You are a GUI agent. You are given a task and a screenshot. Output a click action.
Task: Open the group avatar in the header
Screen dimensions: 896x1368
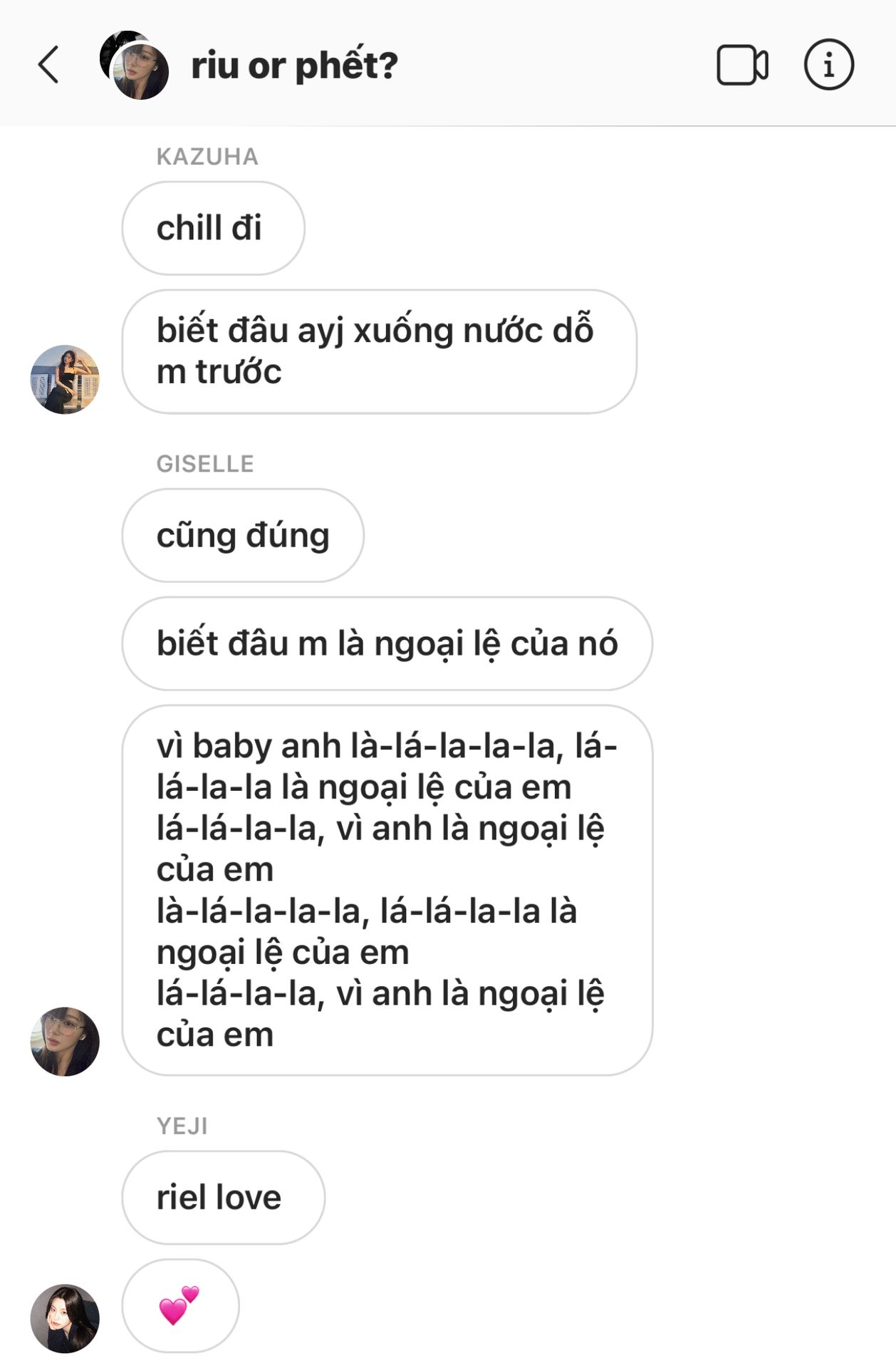135,65
